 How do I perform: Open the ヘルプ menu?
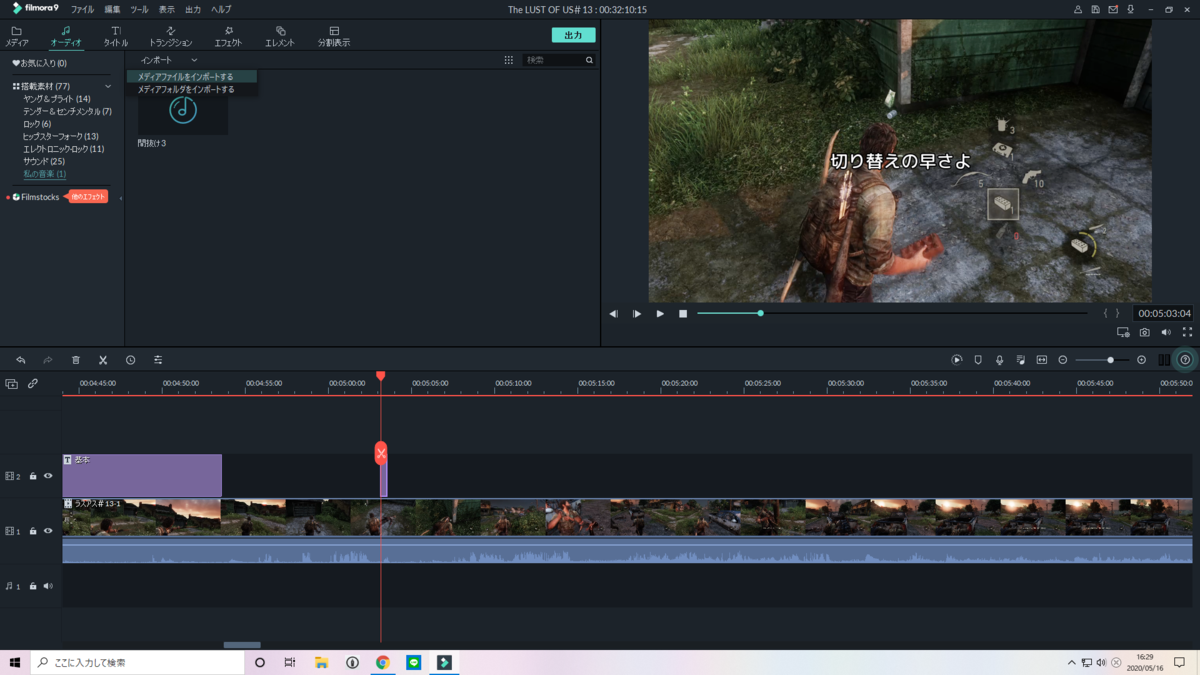click(x=221, y=9)
